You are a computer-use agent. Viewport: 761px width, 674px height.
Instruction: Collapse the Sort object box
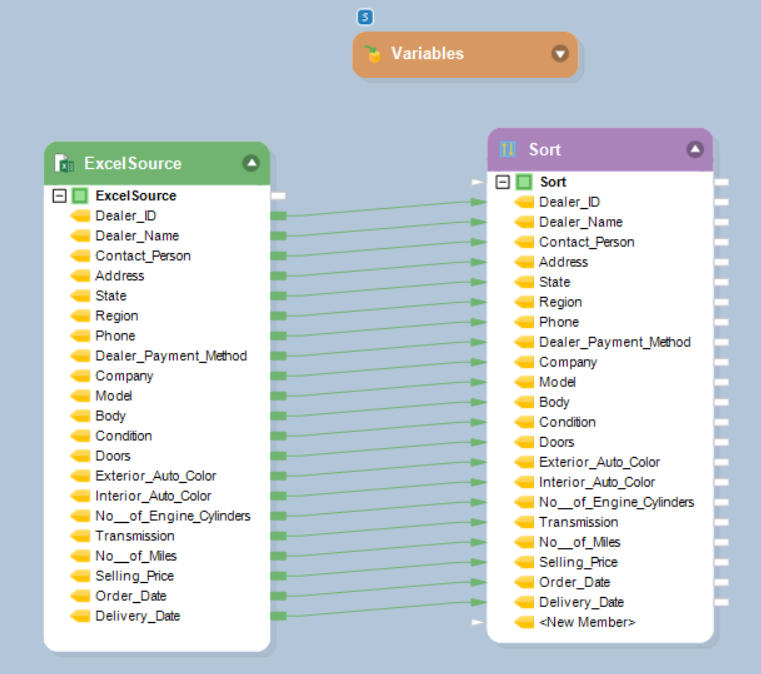695,149
